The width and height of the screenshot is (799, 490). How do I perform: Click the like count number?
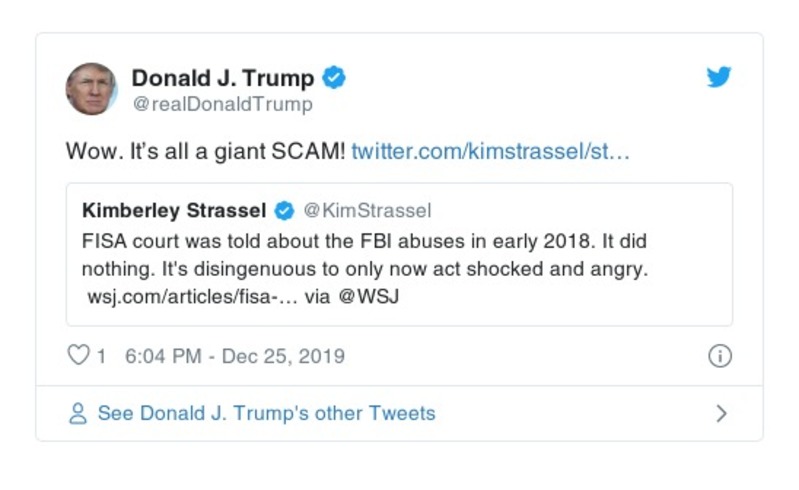pos(101,356)
